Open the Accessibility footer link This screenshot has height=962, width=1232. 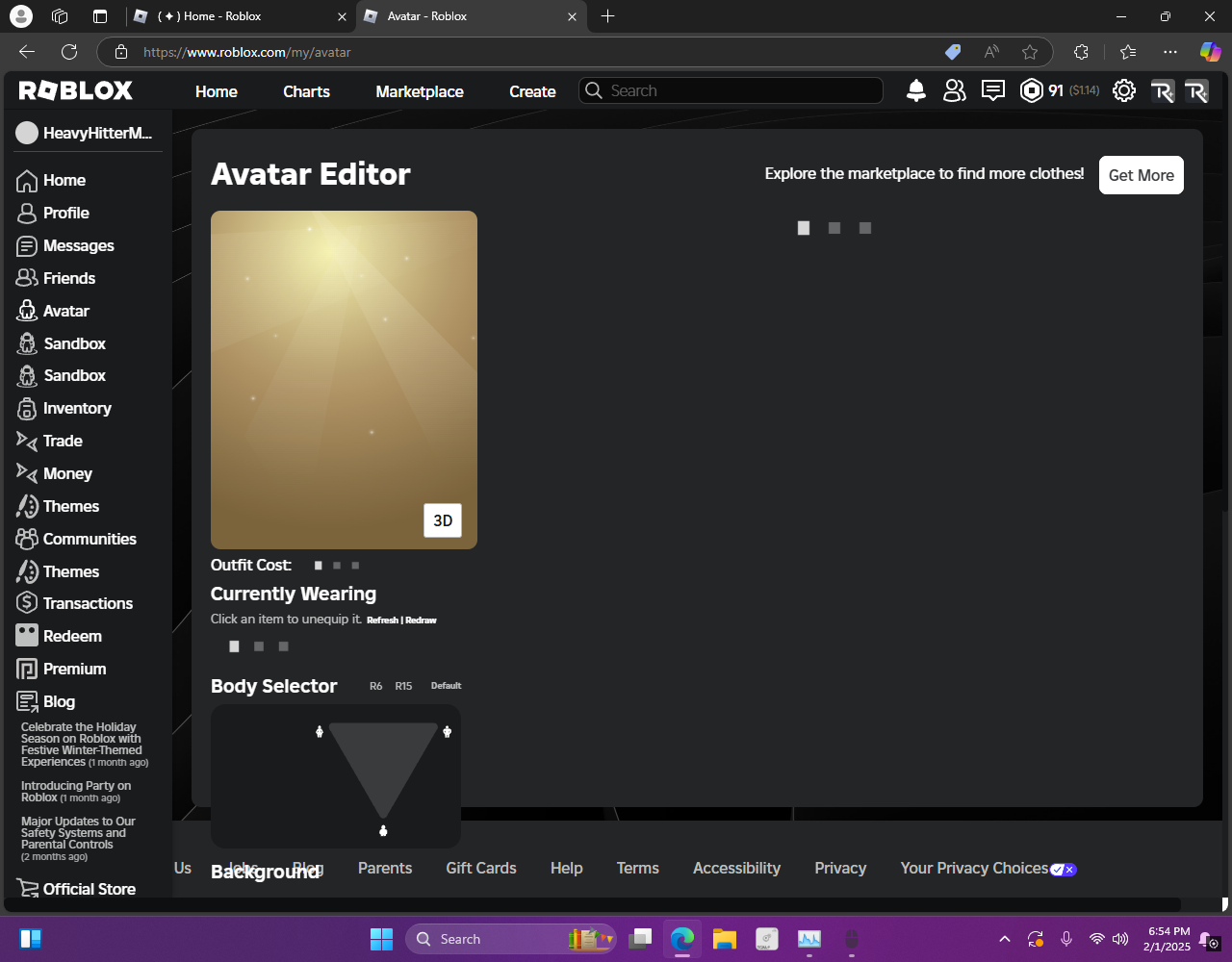pos(736,868)
